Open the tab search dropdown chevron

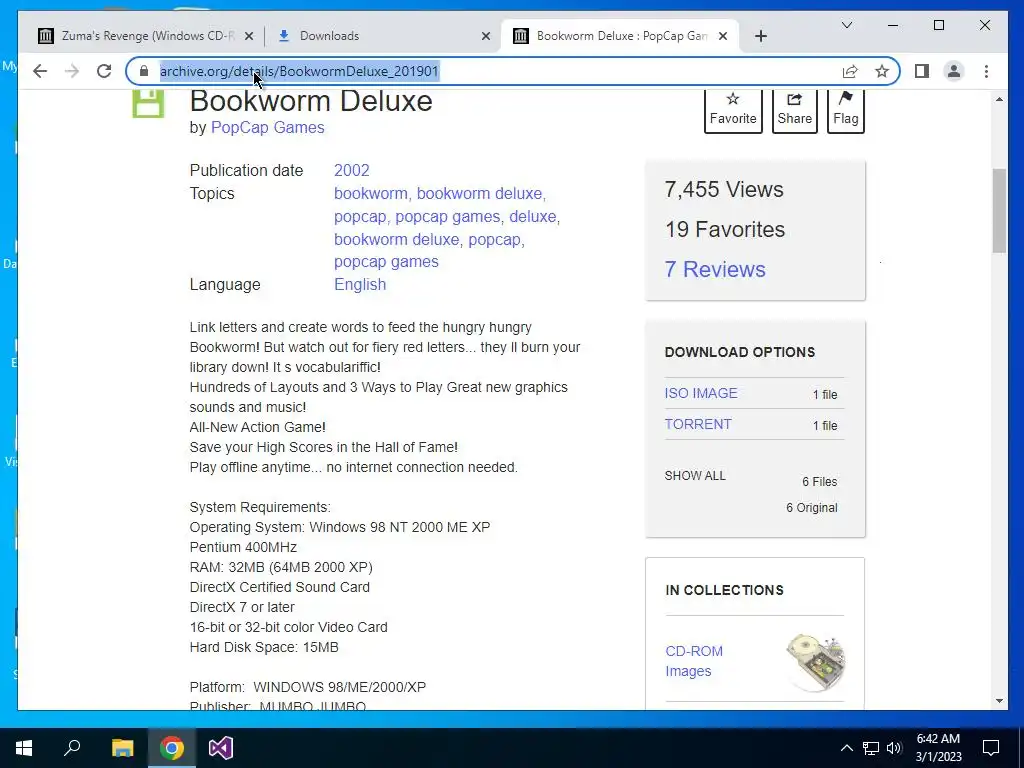point(847,25)
